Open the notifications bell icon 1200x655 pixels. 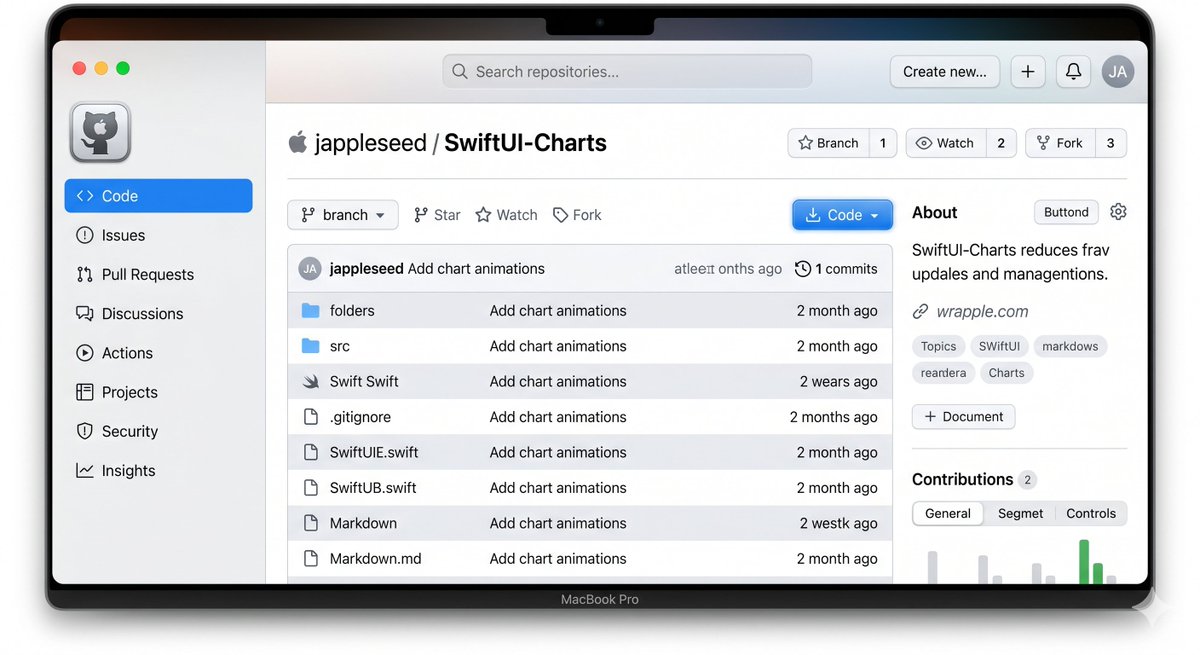point(1073,72)
